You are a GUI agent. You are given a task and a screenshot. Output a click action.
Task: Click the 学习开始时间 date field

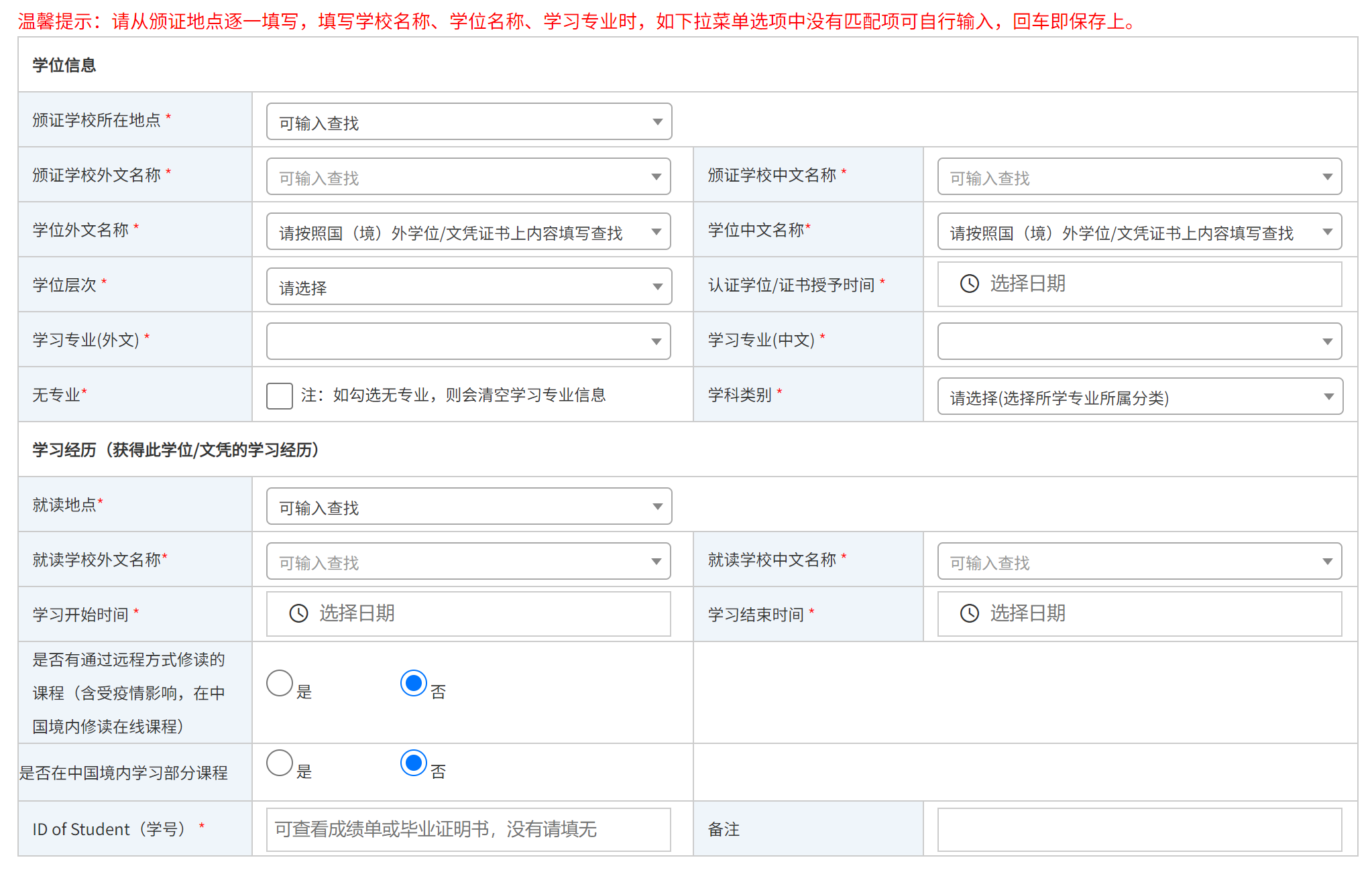[469, 614]
